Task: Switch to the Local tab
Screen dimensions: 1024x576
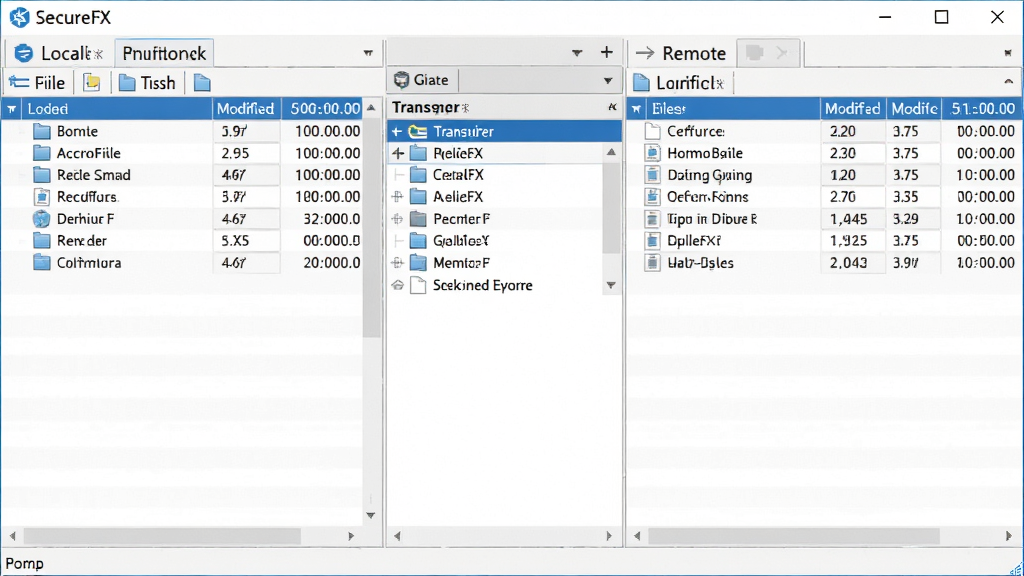Action: point(59,53)
